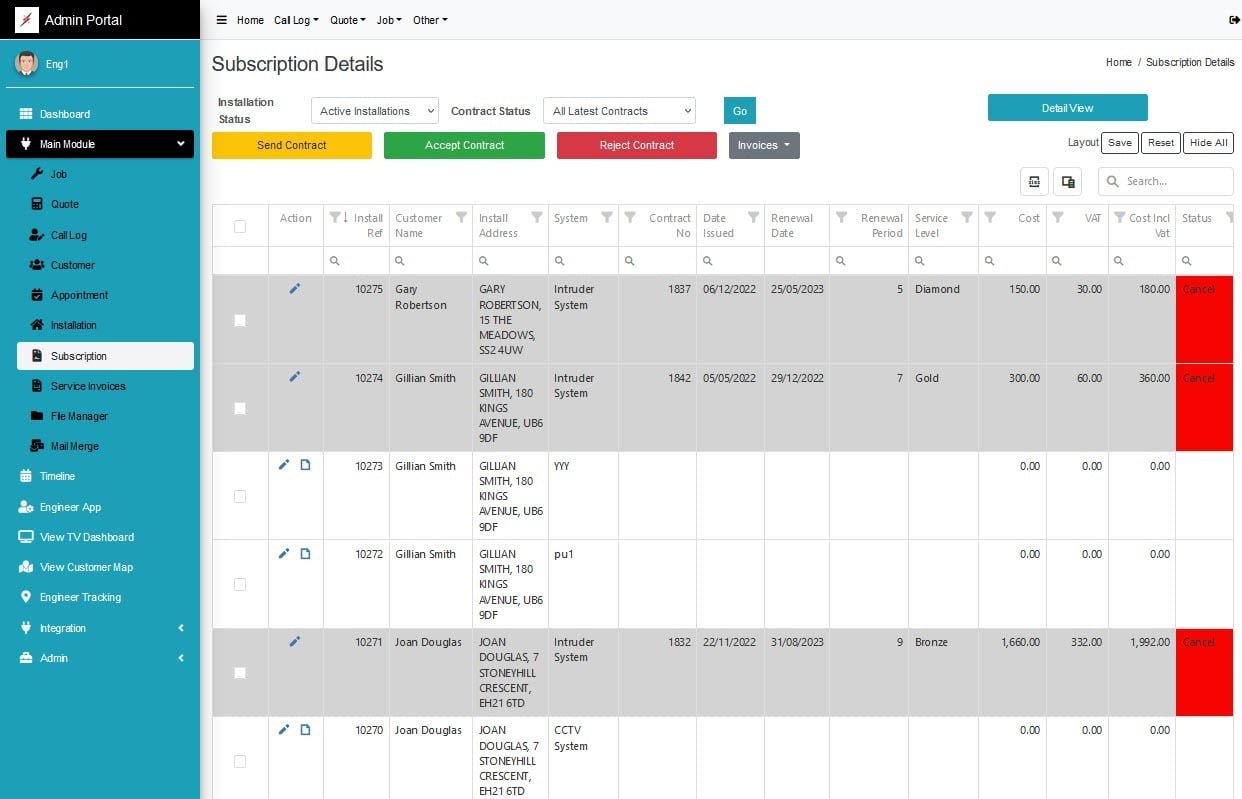Click the Detail View button
Screen dimensions: 1242x799
click(x=1067, y=108)
